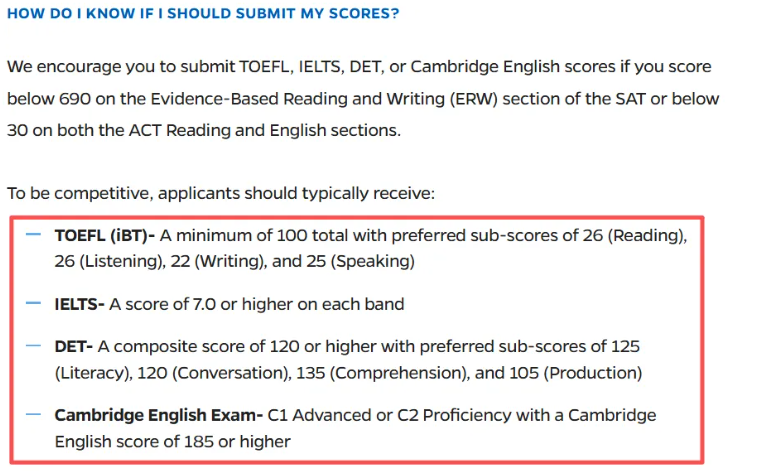Click the dash bullet before TOEFL (iBT)

pos(34,235)
